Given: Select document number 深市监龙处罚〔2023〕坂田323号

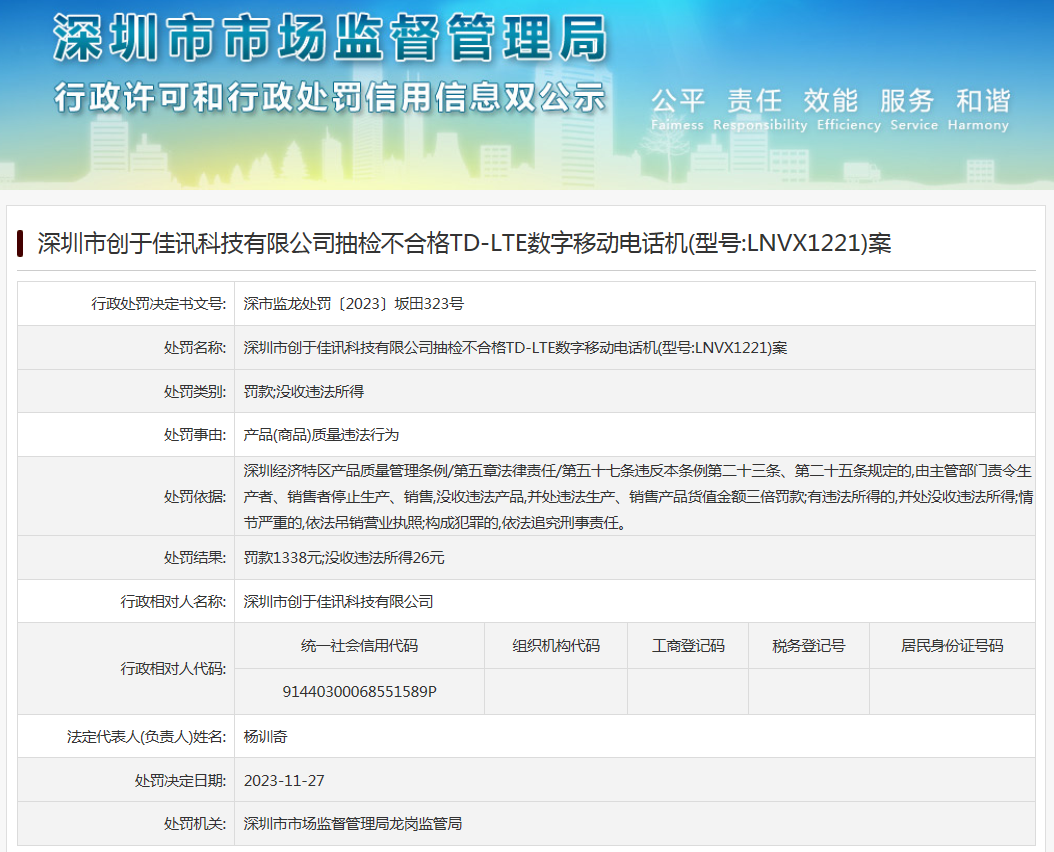Looking at the screenshot, I should coord(354,304).
